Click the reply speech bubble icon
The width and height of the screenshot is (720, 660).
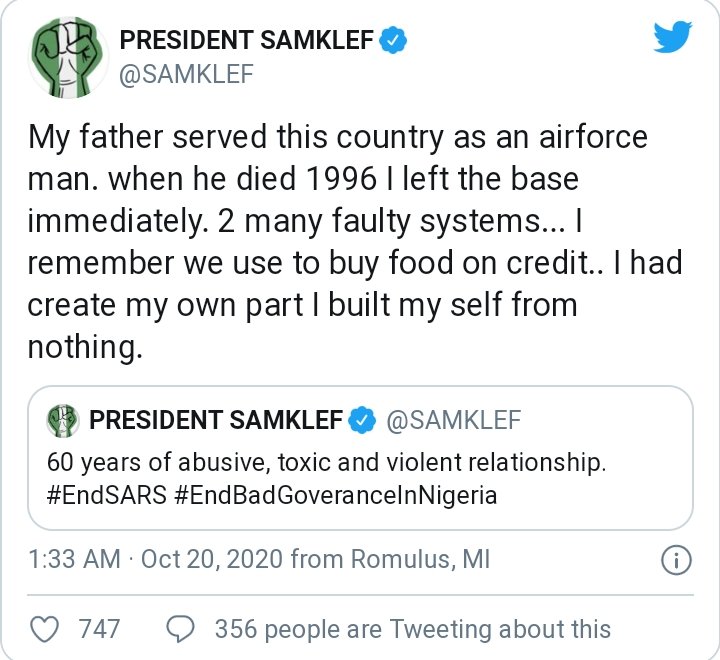click(180, 628)
